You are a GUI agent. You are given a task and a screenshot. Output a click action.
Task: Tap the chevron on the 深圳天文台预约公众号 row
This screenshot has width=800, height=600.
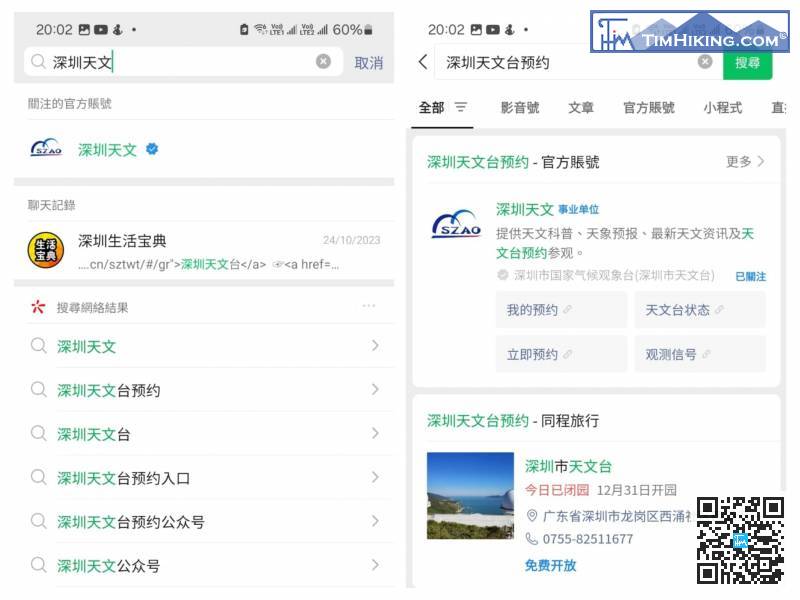376,521
